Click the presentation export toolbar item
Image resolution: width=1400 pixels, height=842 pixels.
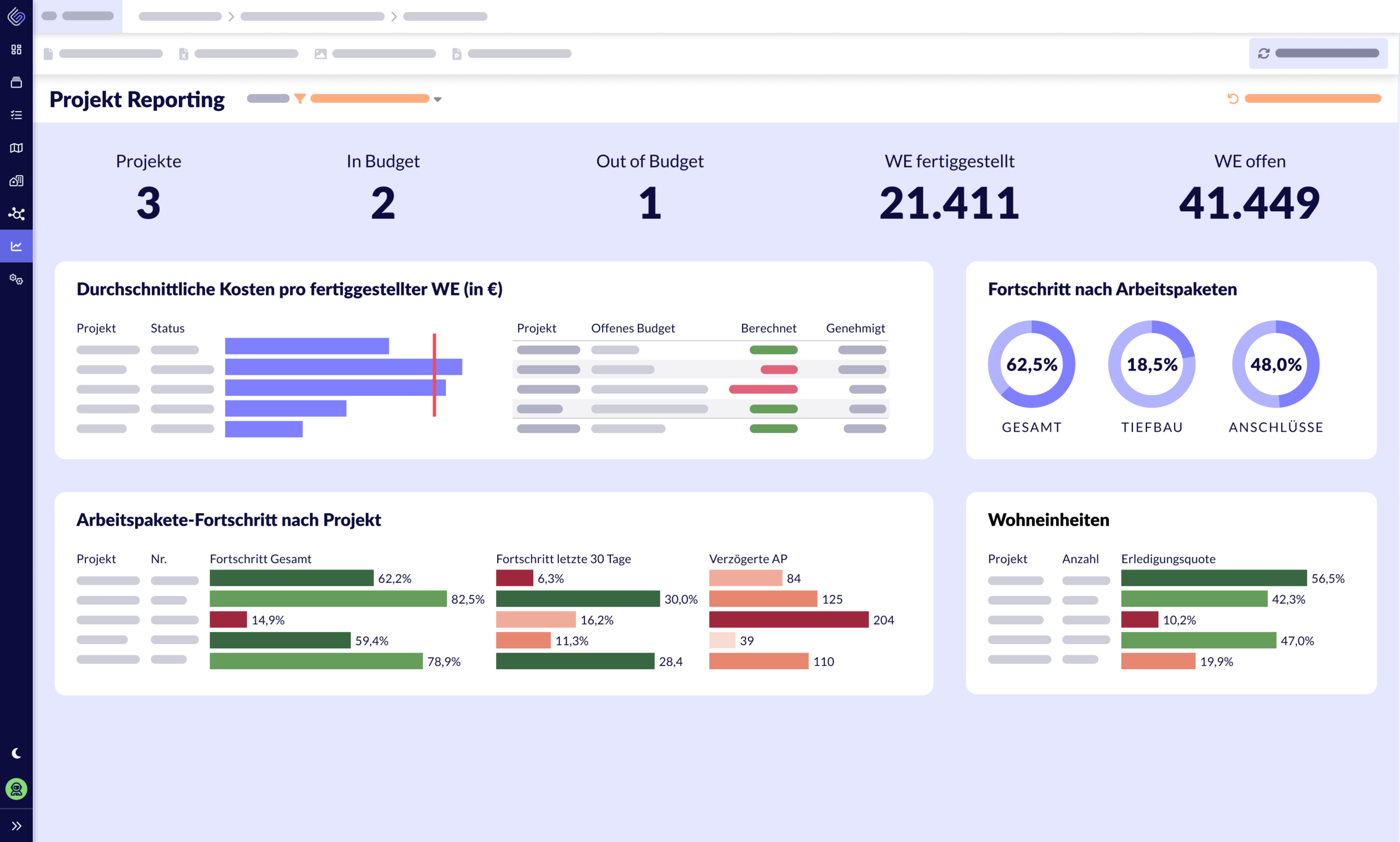[x=511, y=54]
